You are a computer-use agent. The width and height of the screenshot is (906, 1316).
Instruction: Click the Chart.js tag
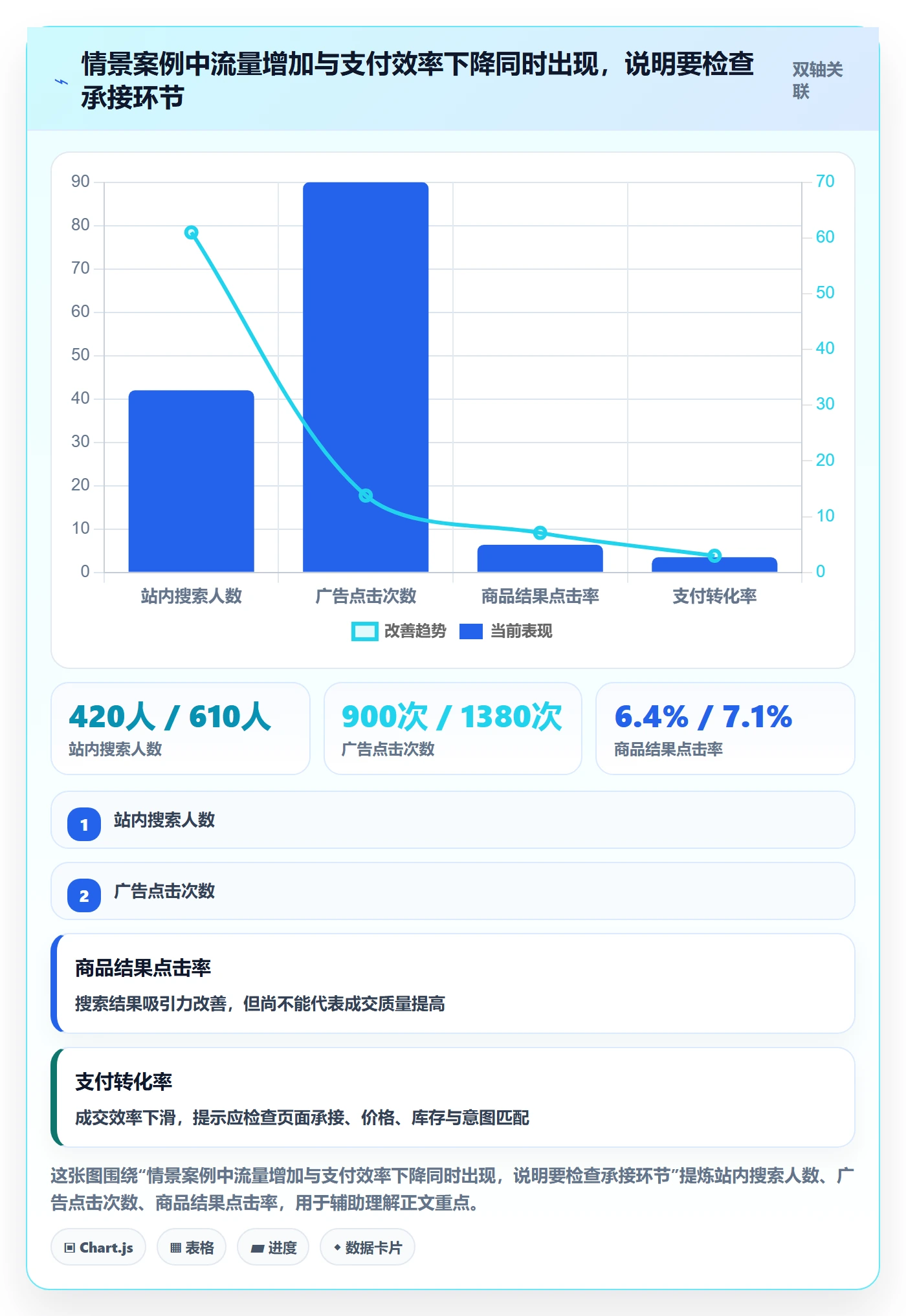(x=98, y=1247)
